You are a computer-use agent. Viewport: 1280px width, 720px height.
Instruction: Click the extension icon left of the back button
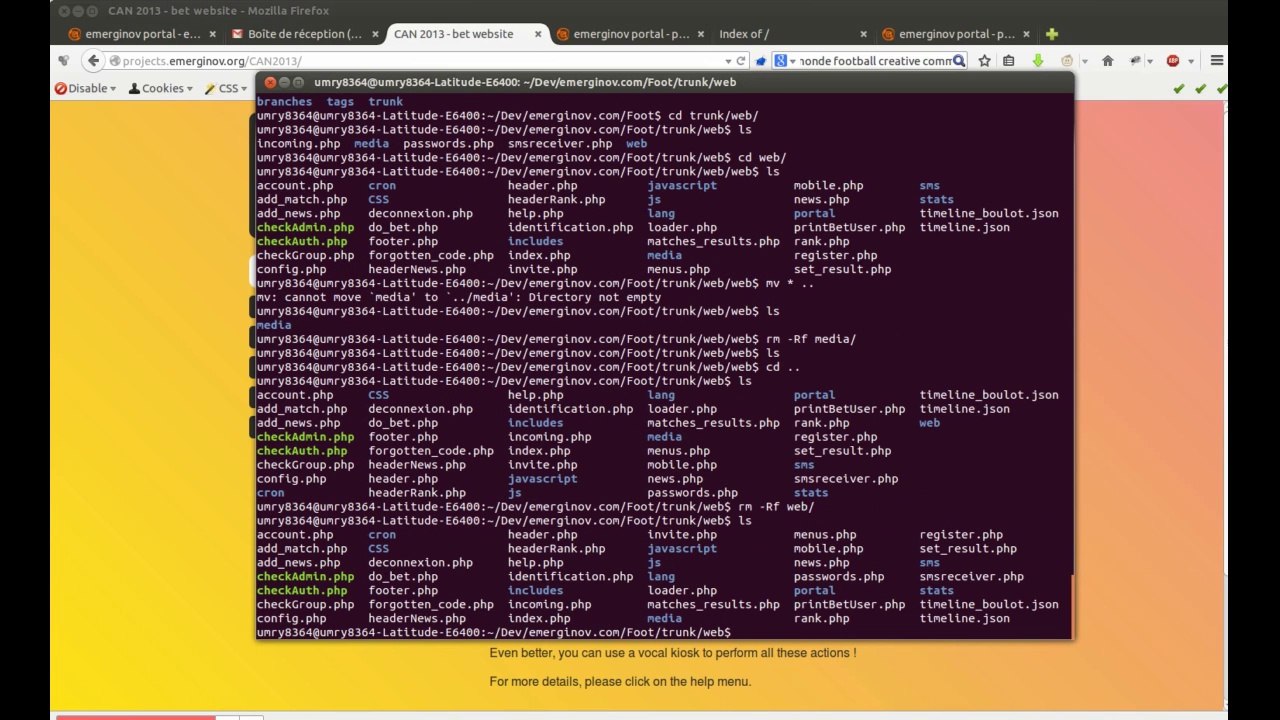[65, 61]
